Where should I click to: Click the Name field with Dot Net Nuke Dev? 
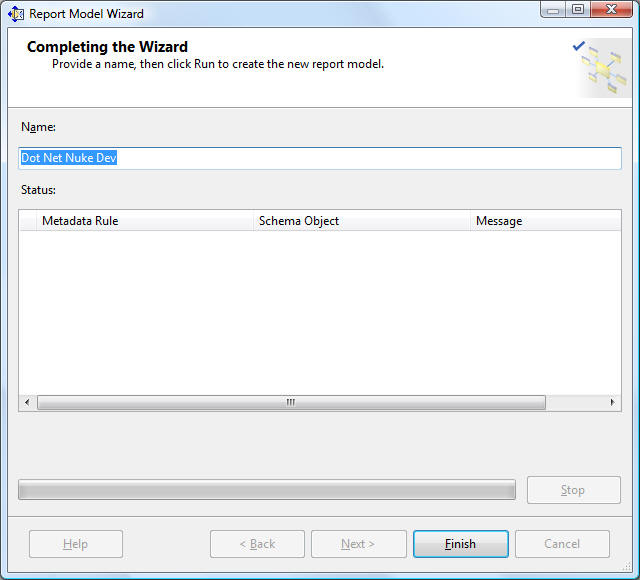click(320, 158)
